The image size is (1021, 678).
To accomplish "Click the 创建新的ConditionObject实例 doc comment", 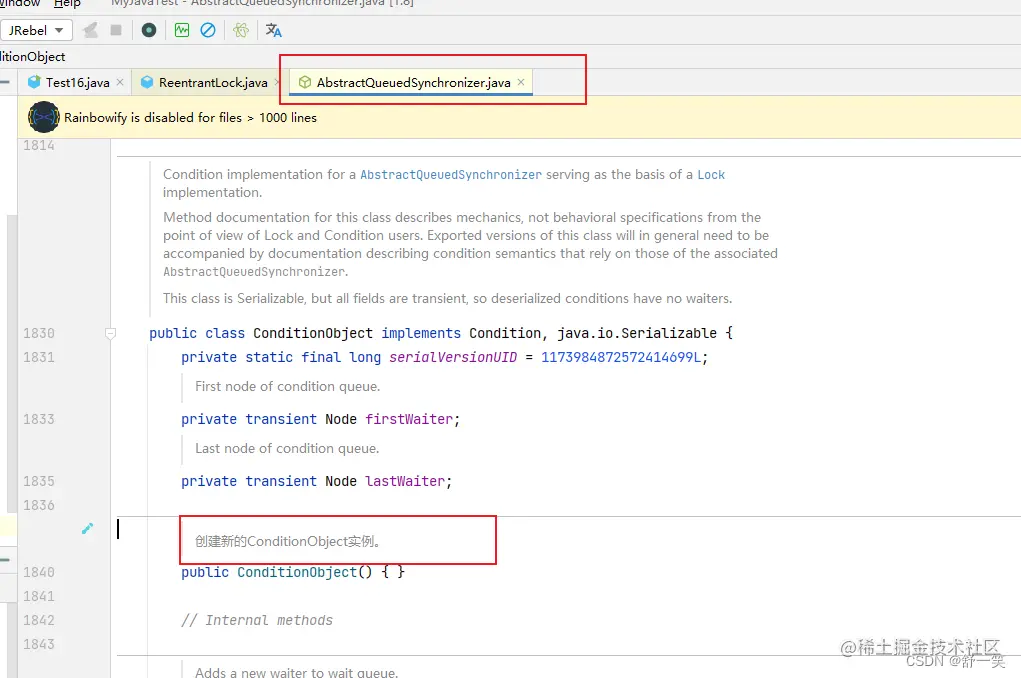I will pyautogui.click(x=288, y=541).
